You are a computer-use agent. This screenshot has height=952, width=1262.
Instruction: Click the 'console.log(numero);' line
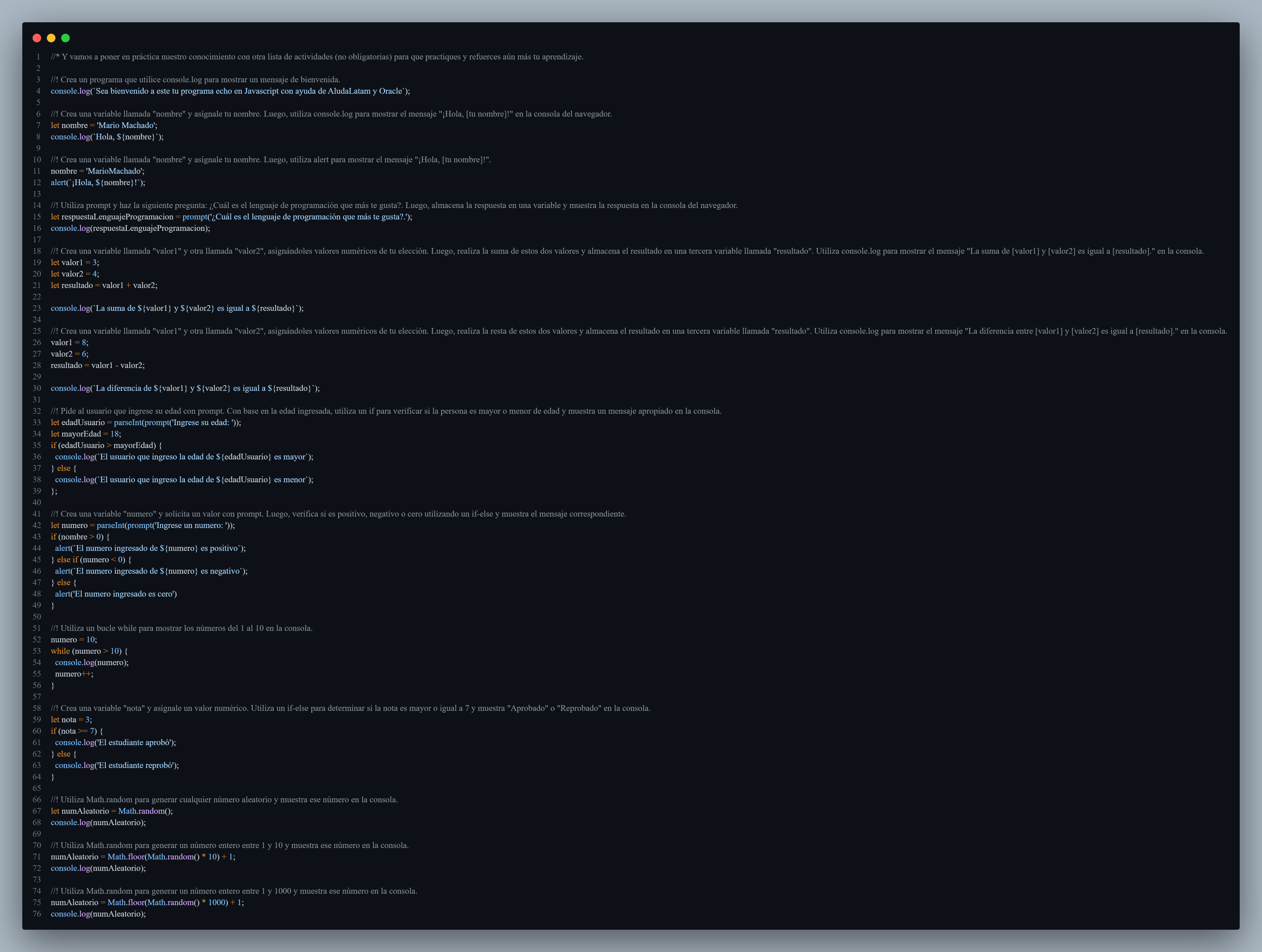pos(92,662)
